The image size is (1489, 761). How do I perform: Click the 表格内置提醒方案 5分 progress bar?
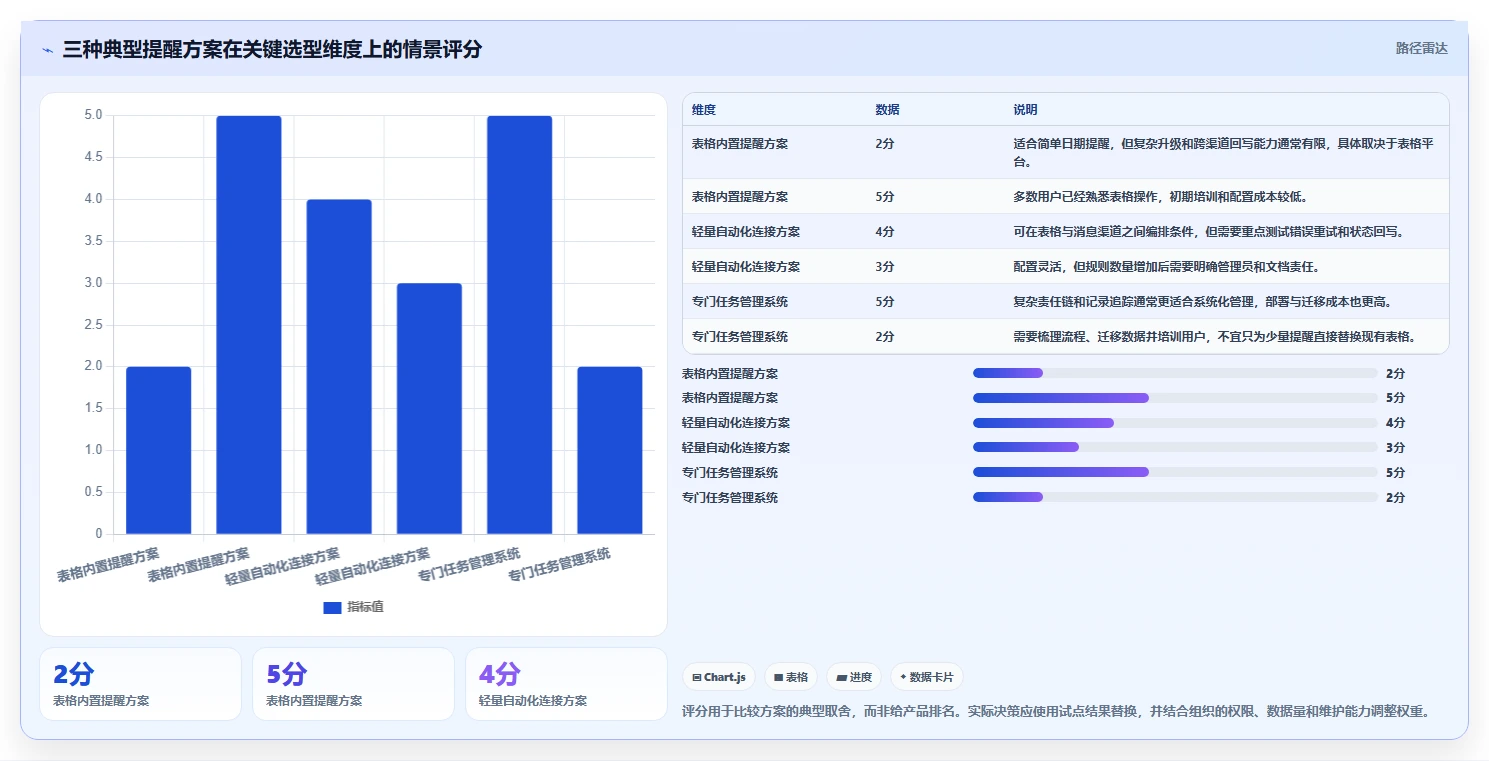(x=1175, y=398)
